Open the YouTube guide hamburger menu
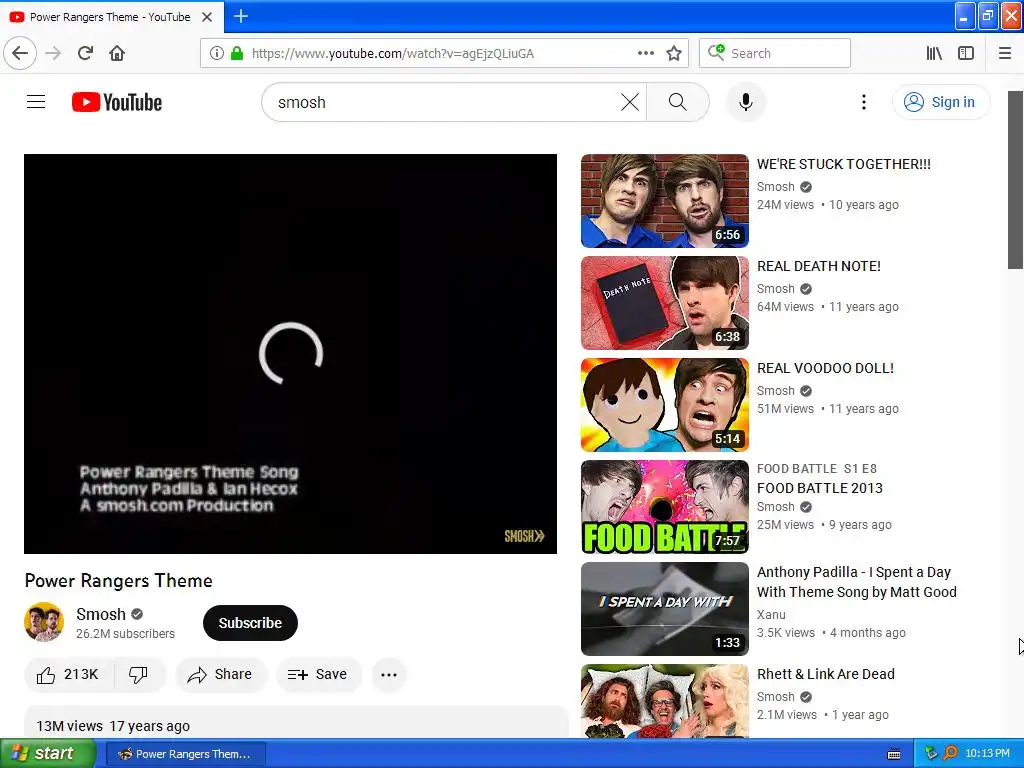Viewport: 1024px width, 768px height. point(36,102)
